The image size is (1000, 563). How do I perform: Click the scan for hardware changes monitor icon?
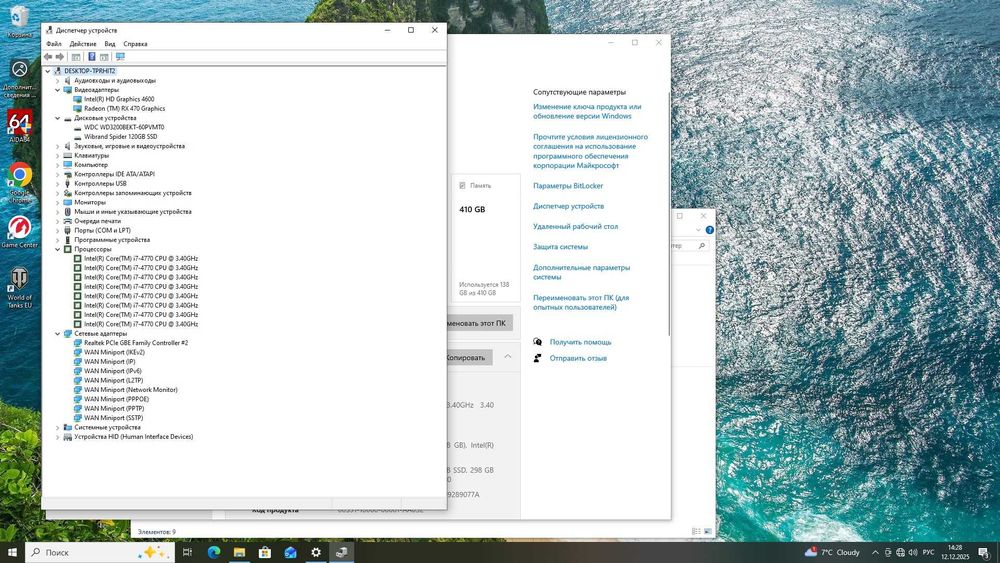click(x=120, y=57)
